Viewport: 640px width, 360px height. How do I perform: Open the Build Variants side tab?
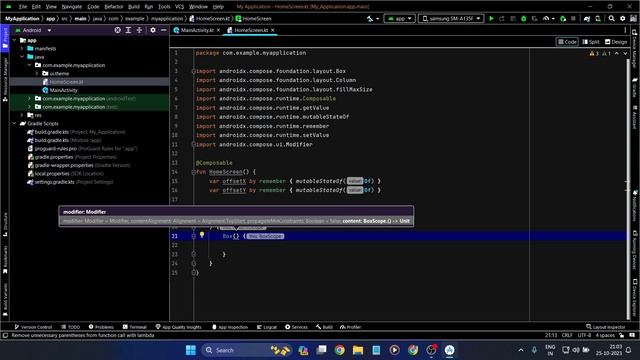pos(5,300)
